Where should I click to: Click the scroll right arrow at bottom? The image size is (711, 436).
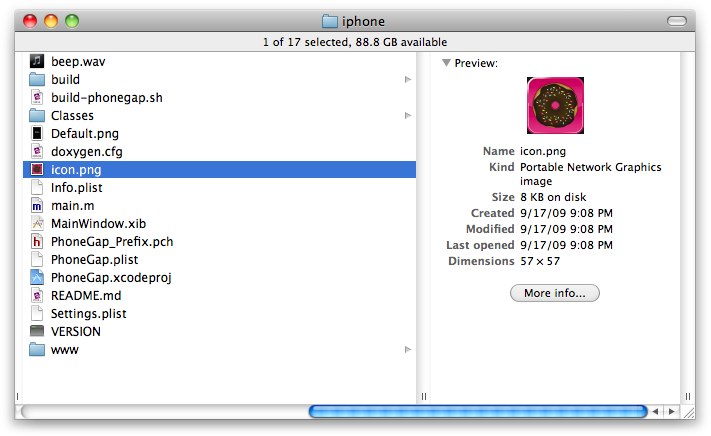point(670,411)
